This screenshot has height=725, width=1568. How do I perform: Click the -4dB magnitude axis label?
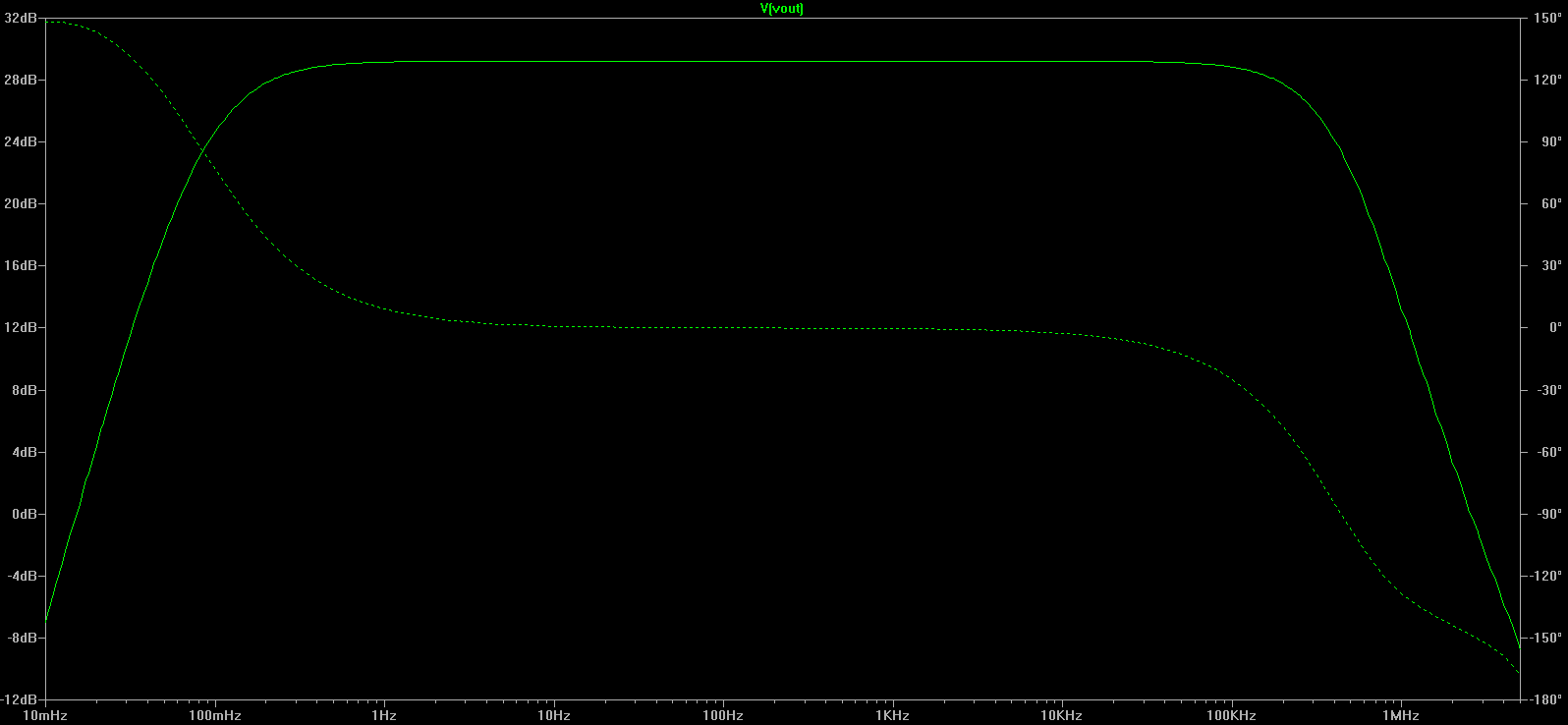[x=22, y=576]
